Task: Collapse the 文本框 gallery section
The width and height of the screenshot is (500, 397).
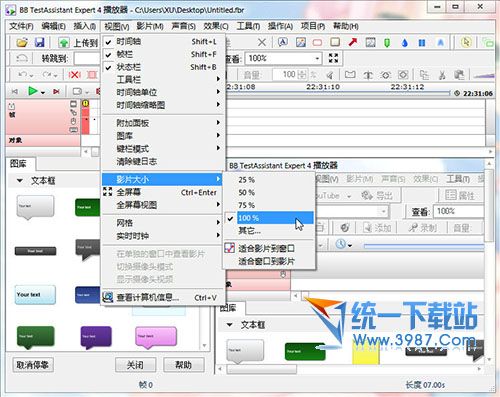Action: 20,181
